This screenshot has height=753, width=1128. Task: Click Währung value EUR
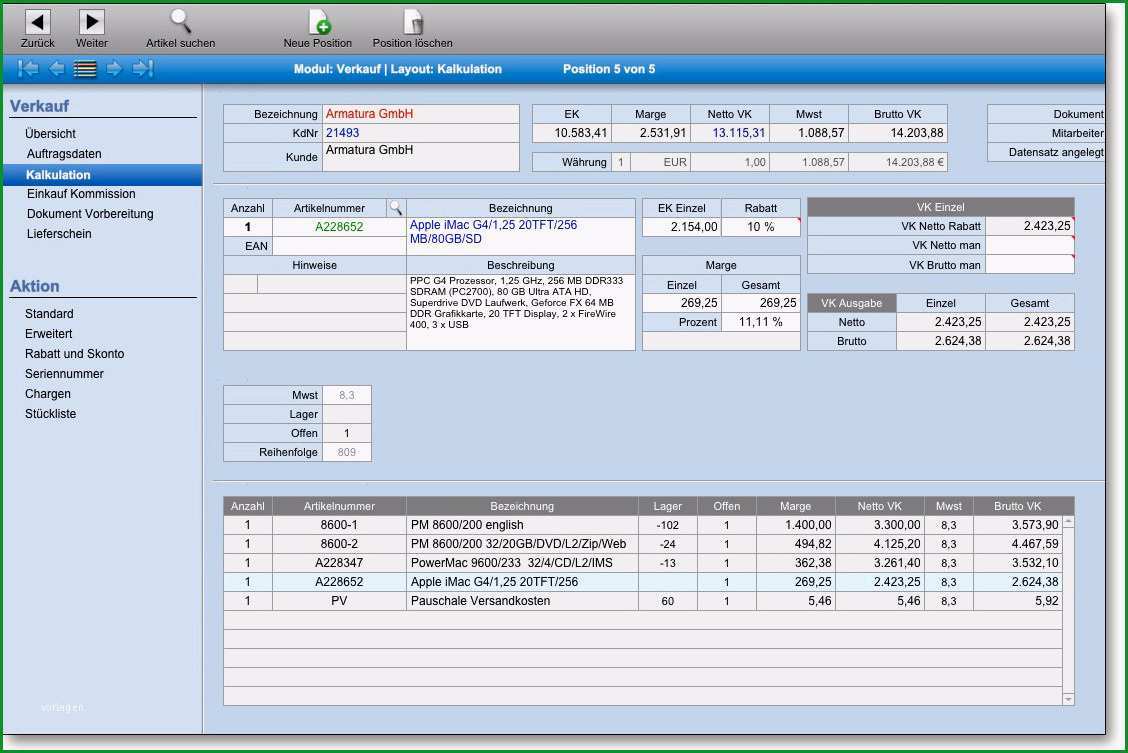[x=660, y=163]
